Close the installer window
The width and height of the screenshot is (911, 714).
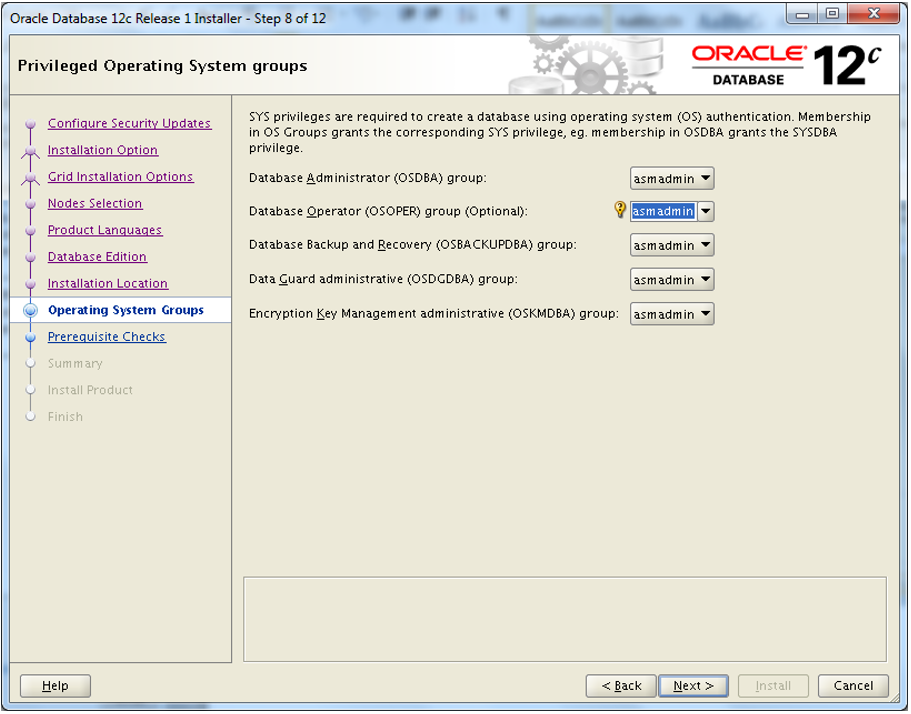(x=873, y=13)
